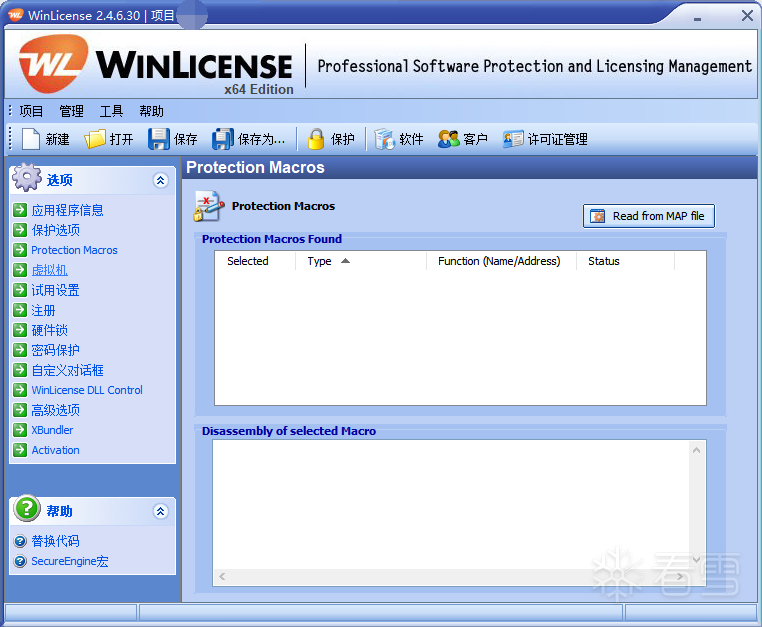
Task: Click the green arrow beside 保护选项
Action: (x=20, y=230)
